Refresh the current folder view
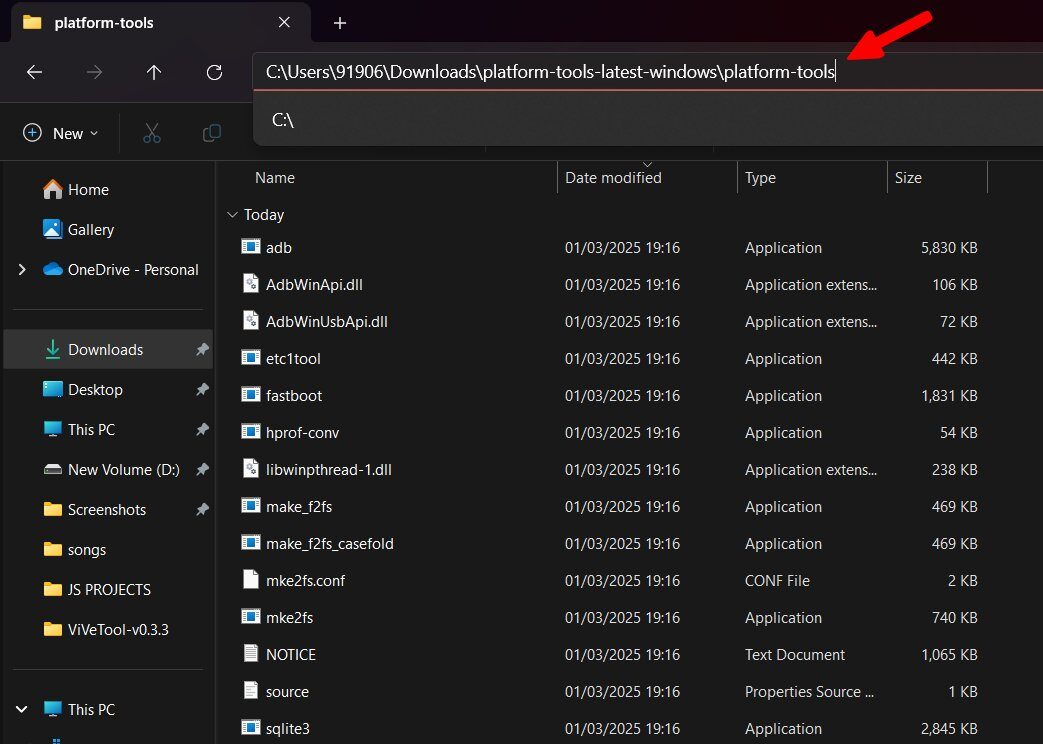This screenshot has width=1043, height=744. click(214, 72)
